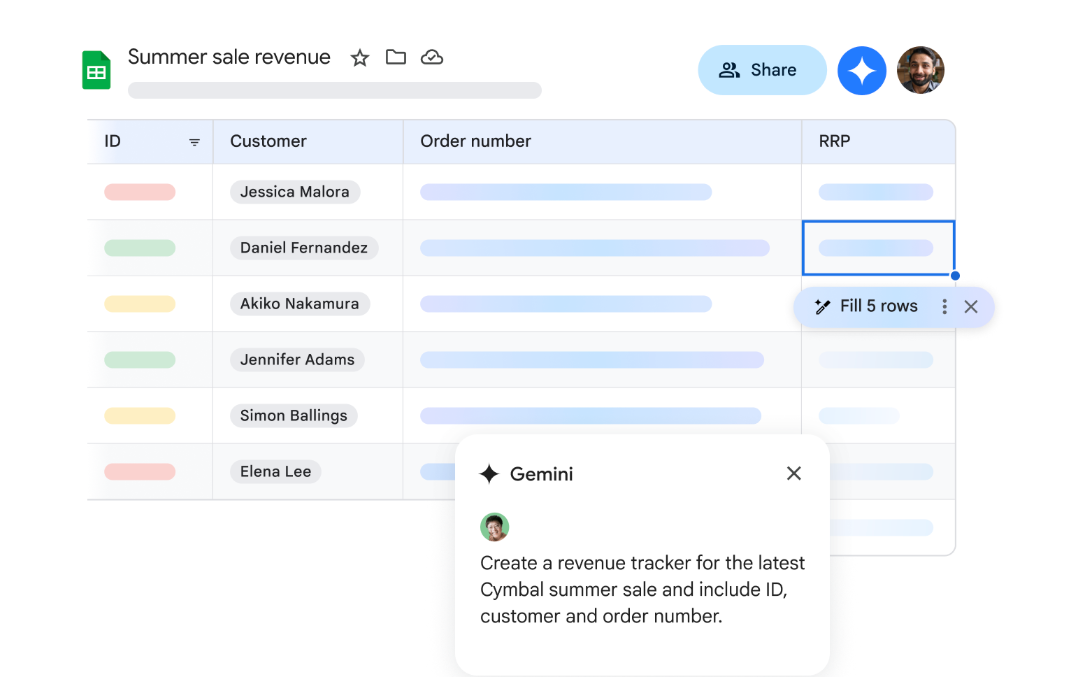Click the Jessica Malora customer chip

click(295, 192)
